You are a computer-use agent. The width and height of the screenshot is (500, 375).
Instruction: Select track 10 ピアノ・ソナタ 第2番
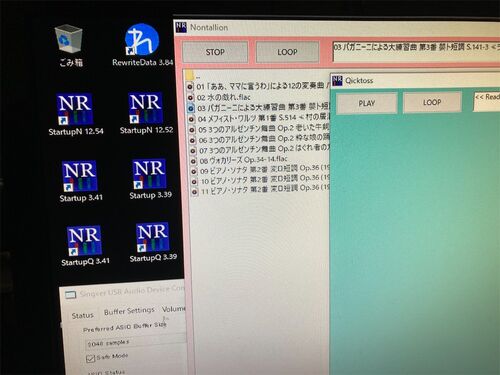(265, 180)
